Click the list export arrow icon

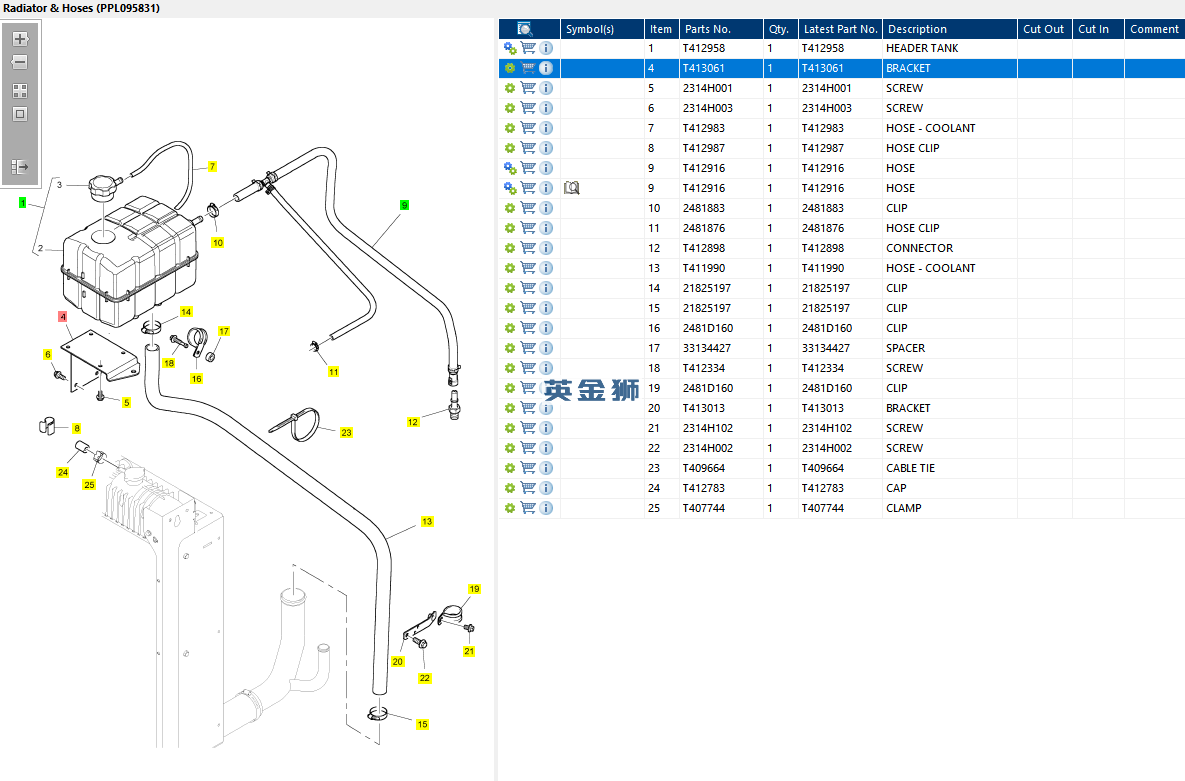[20, 167]
